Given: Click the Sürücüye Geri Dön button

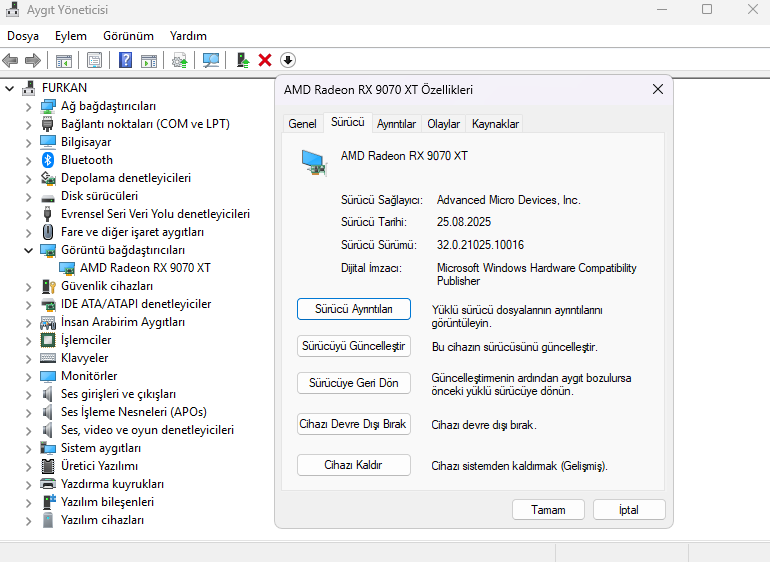Looking at the screenshot, I should (354, 383).
